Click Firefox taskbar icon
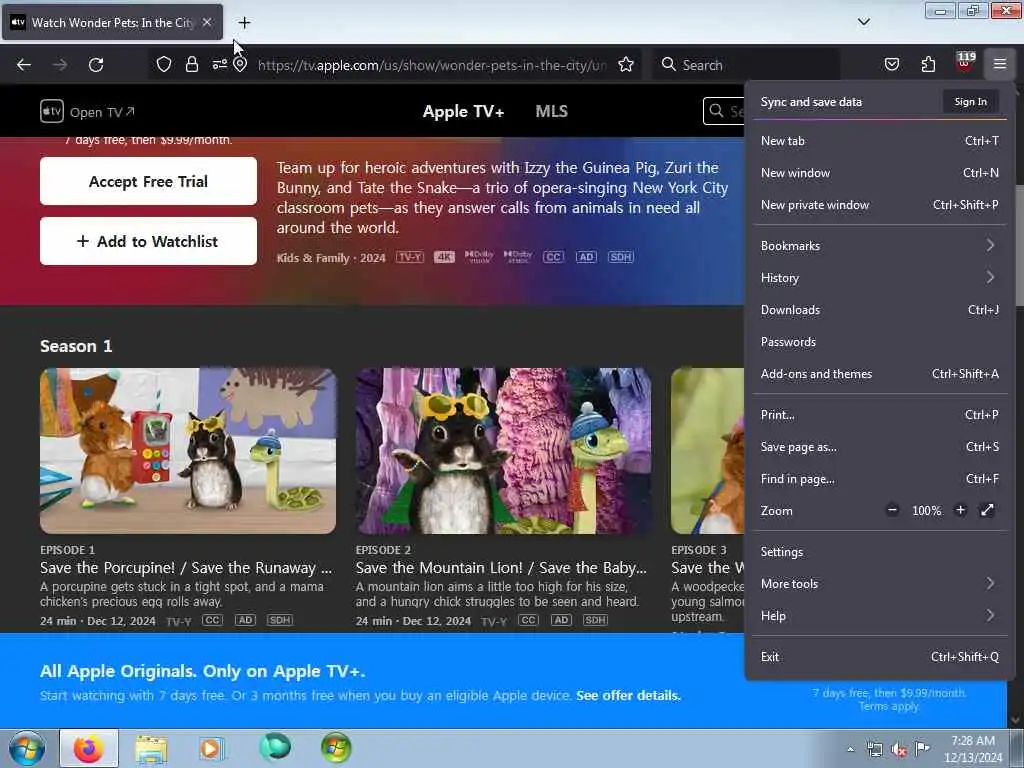The width and height of the screenshot is (1024, 768). tap(89, 748)
